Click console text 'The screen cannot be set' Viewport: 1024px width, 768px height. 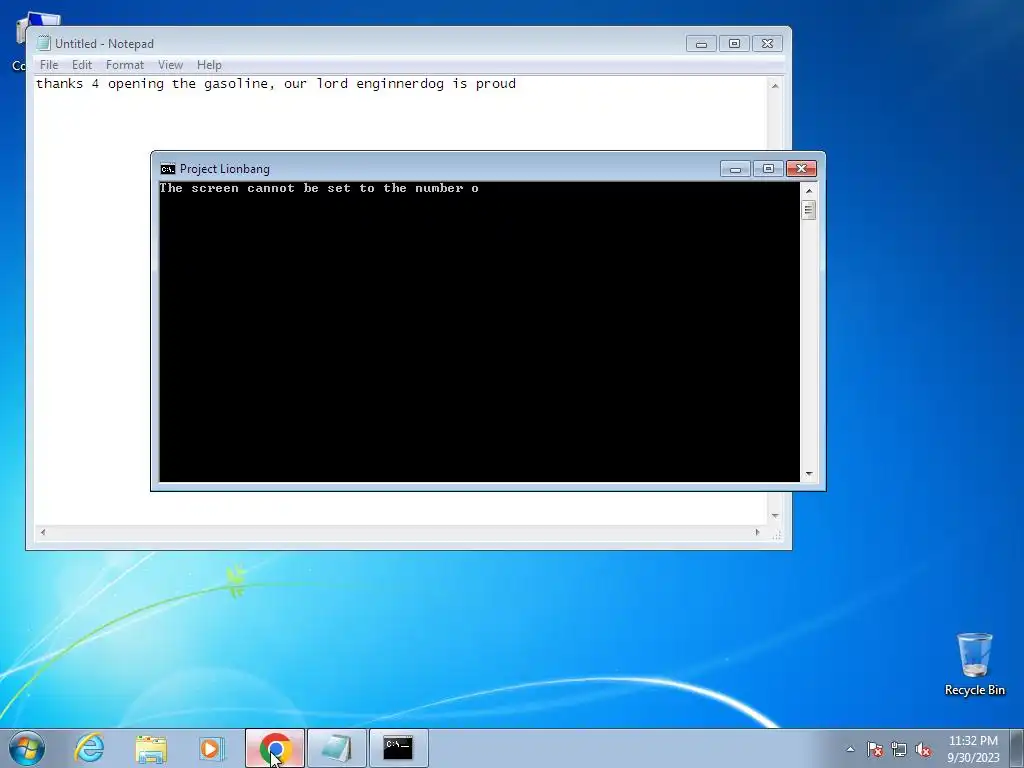pos(256,188)
